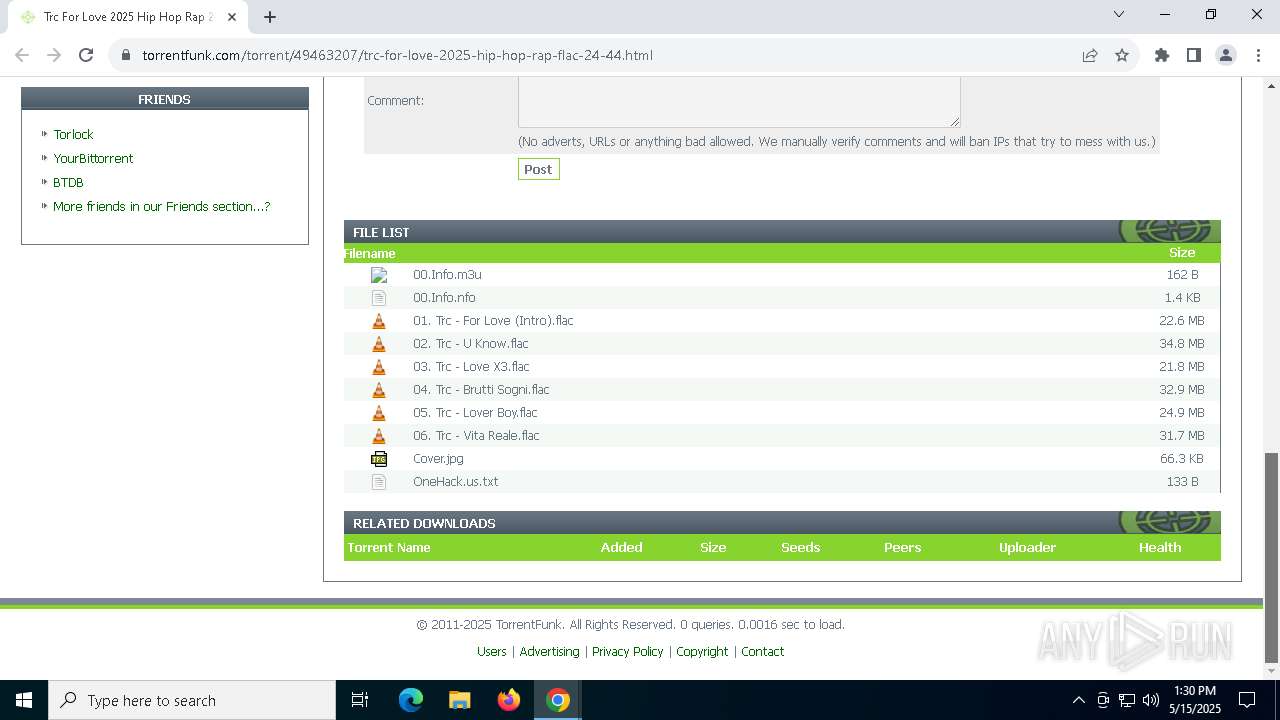View site information via the lock icon
Screen dimensions: 1280x720
pos(126,55)
